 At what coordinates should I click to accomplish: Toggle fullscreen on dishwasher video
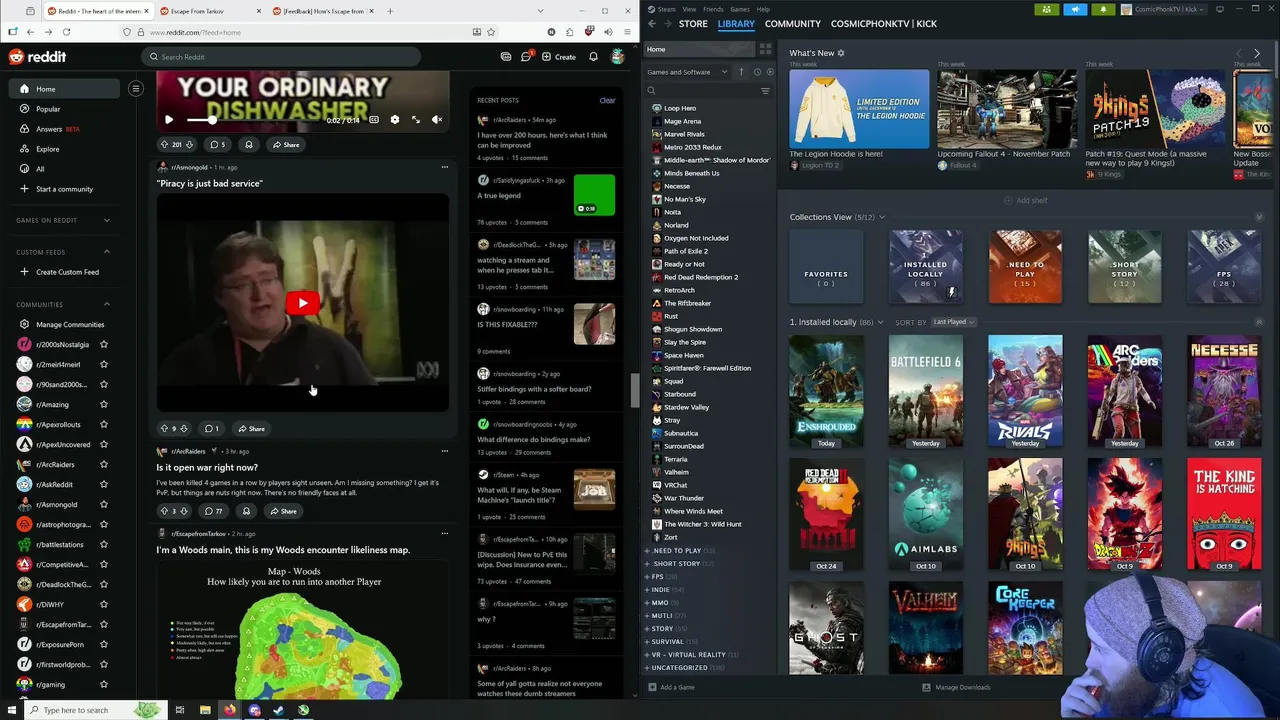point(416,120)
